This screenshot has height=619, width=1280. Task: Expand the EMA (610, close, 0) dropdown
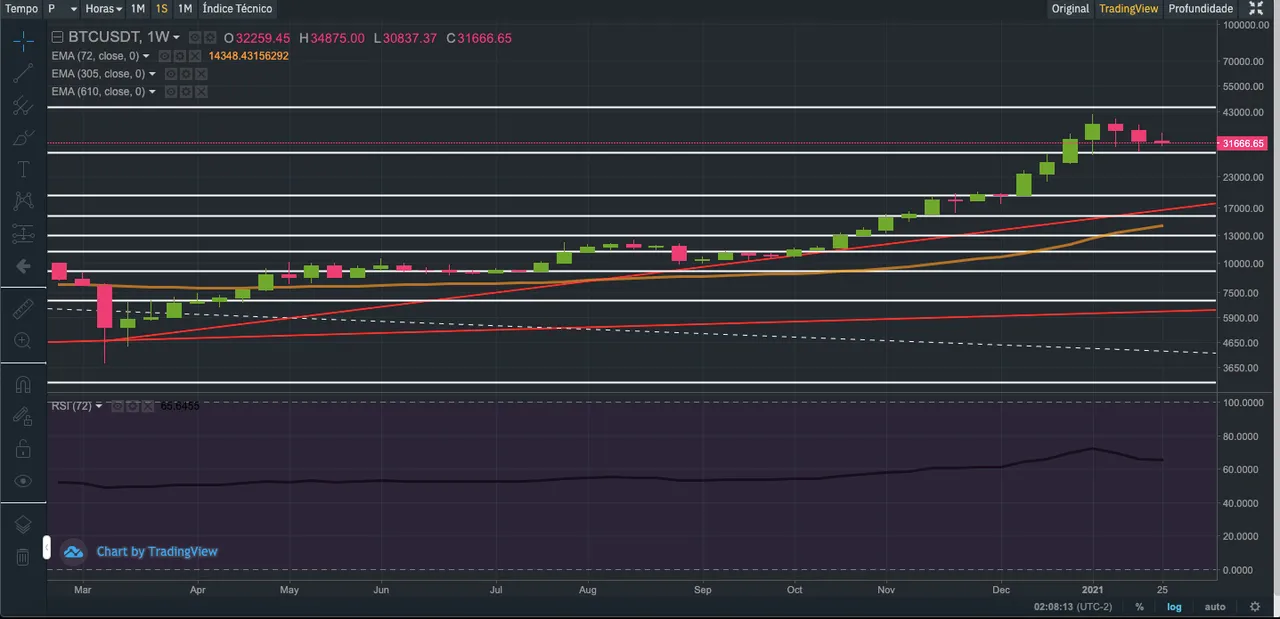click(x=153, y=92)
